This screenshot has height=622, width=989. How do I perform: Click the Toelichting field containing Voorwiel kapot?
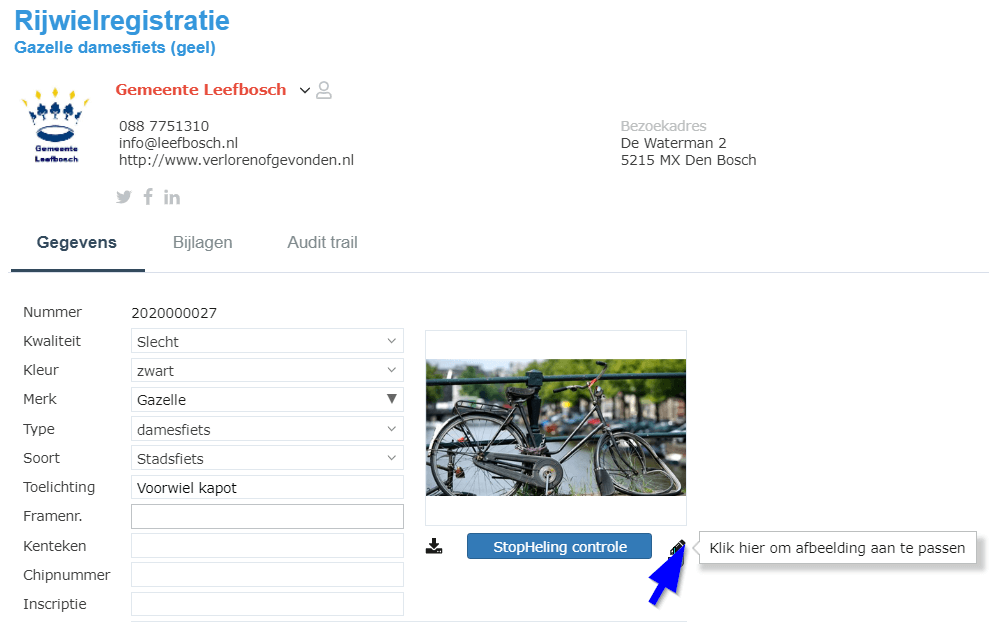point(267,488)
